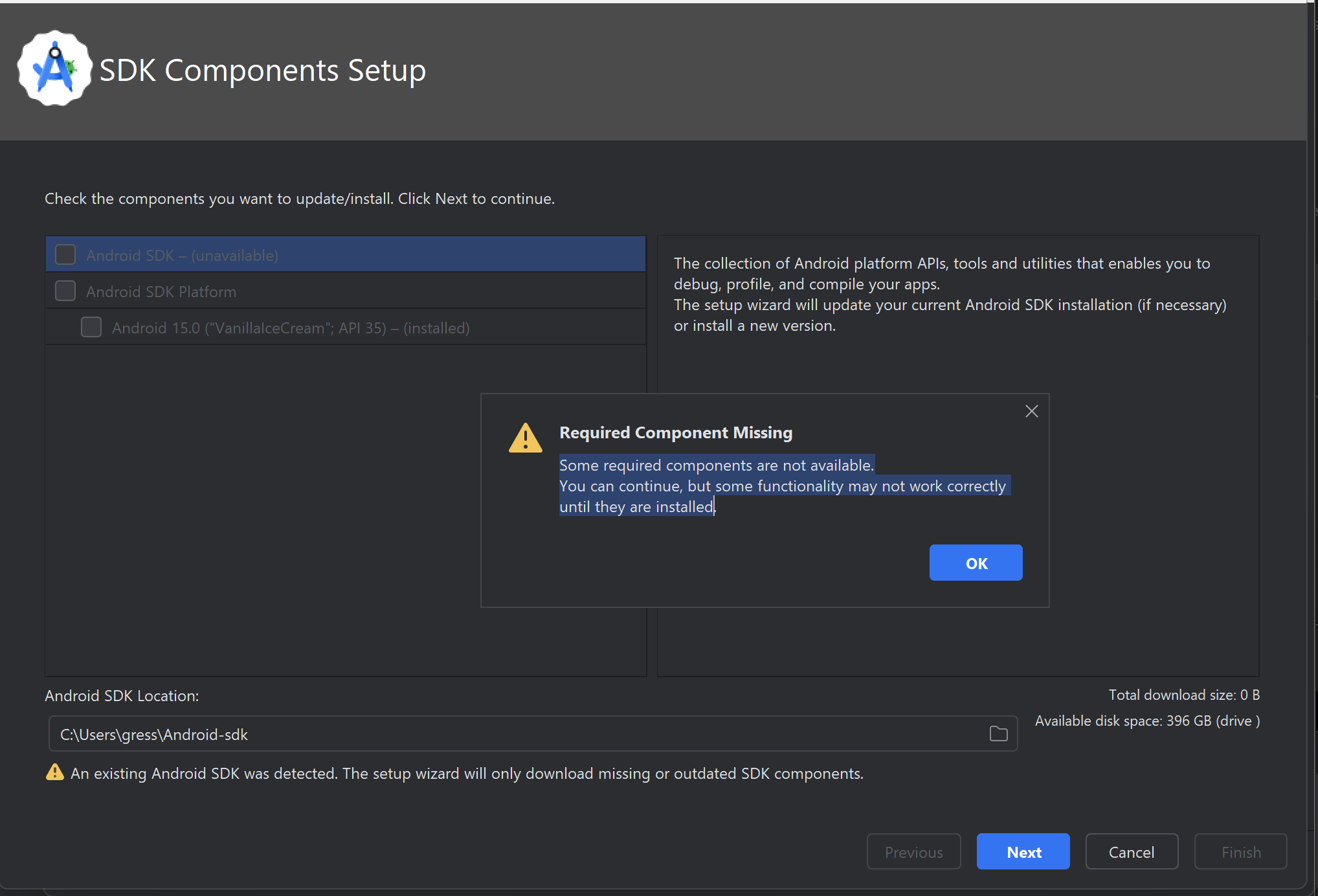Image resolution: width=1318 pixels, height=896 pixels.
Task: Click the Required Component Missing title
Action: (x=676, y=432)
